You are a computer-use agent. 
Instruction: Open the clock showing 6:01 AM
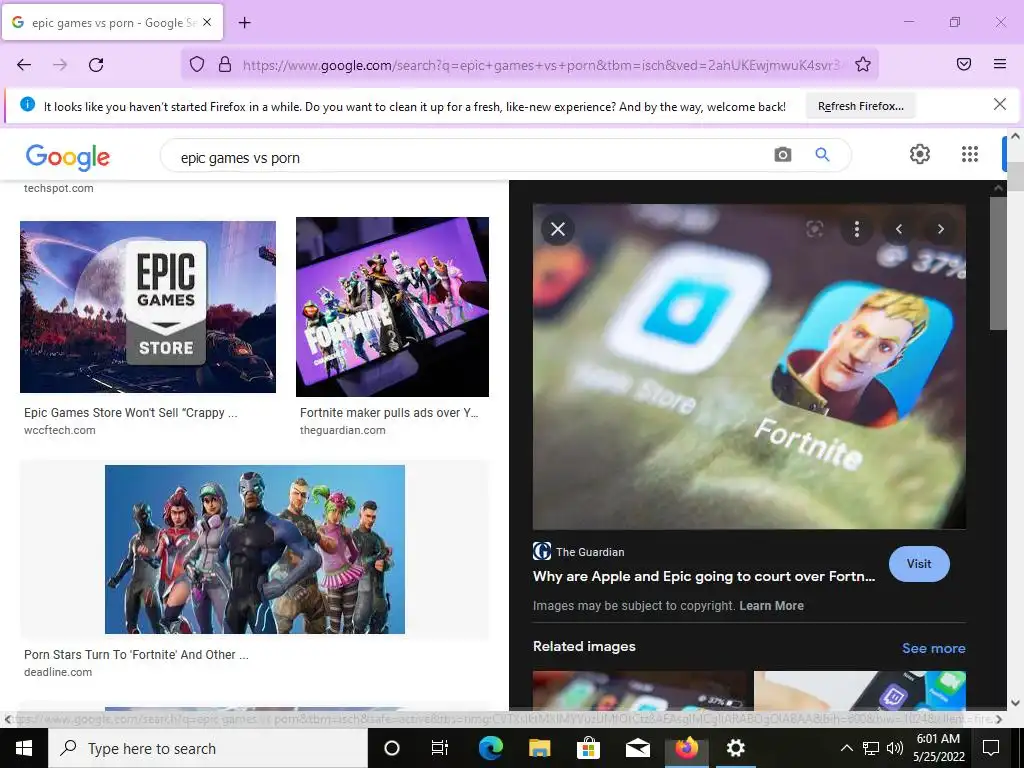point(938,748)
